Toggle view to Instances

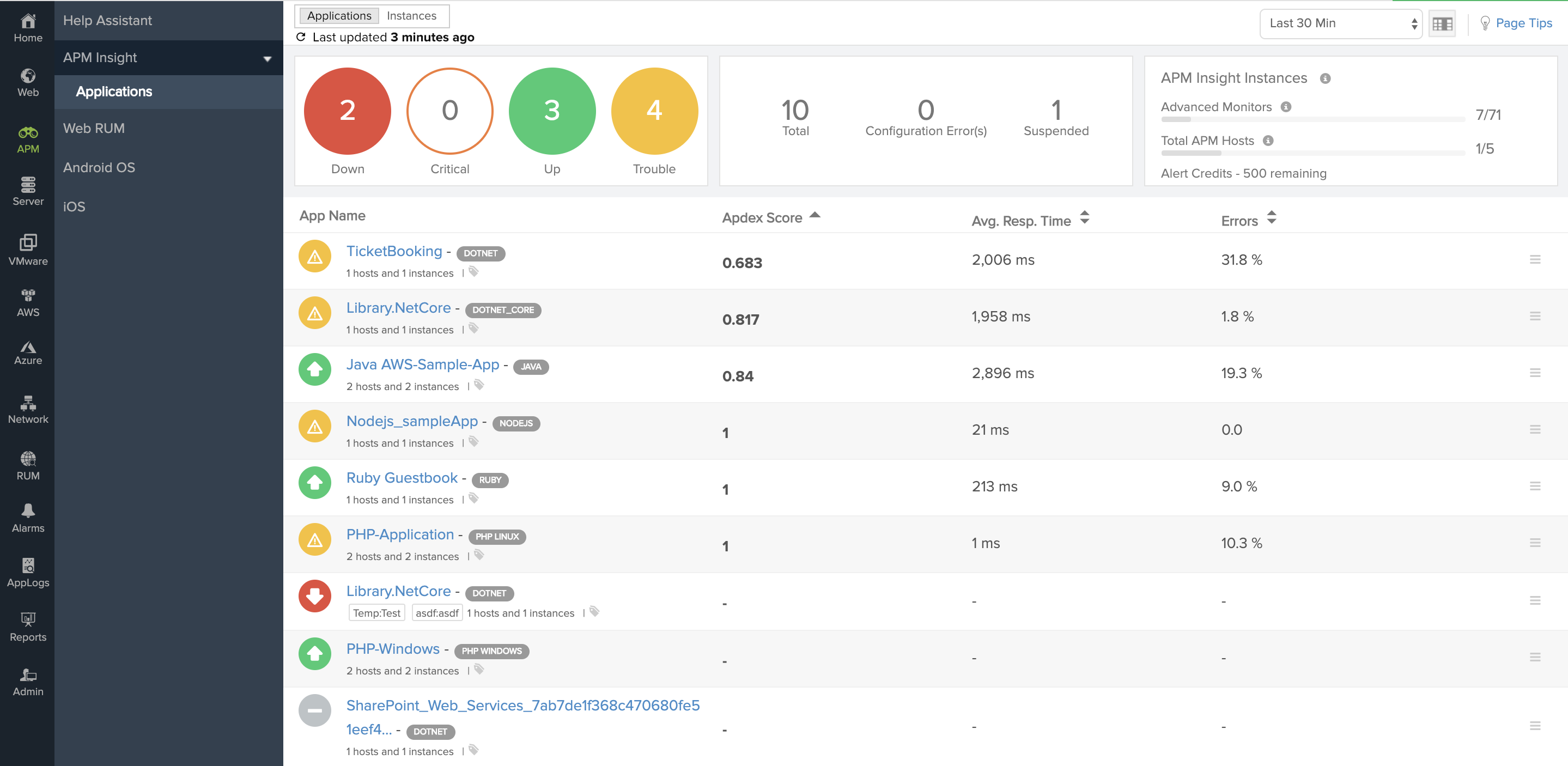411,16
